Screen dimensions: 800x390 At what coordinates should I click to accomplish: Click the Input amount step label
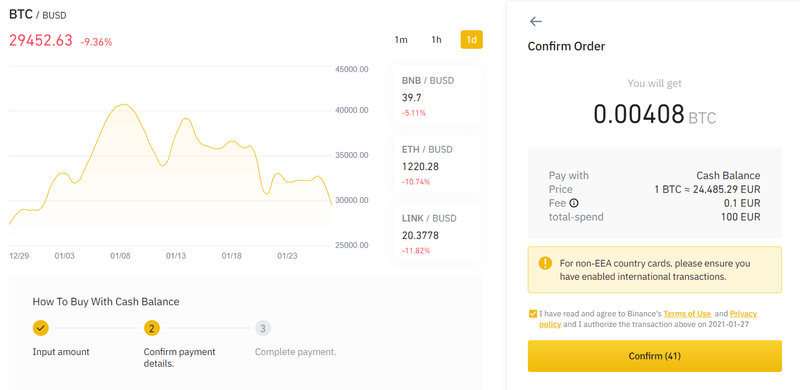click(61, 352)
